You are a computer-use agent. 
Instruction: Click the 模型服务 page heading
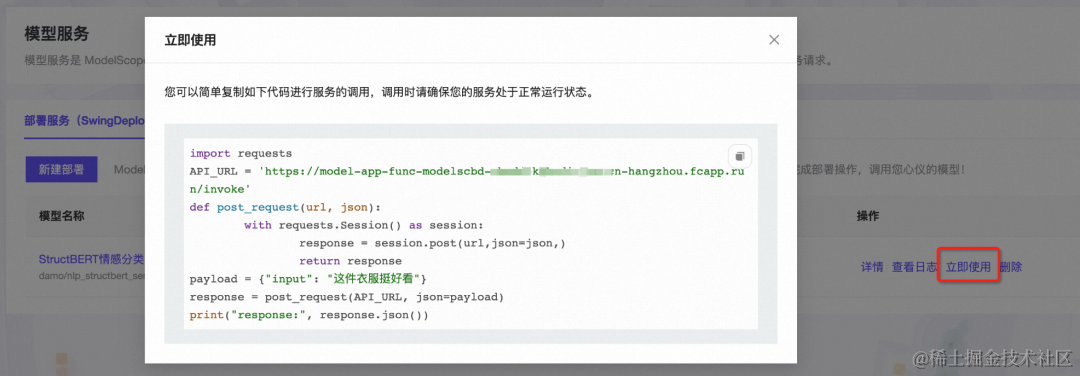tap(56, 34)
